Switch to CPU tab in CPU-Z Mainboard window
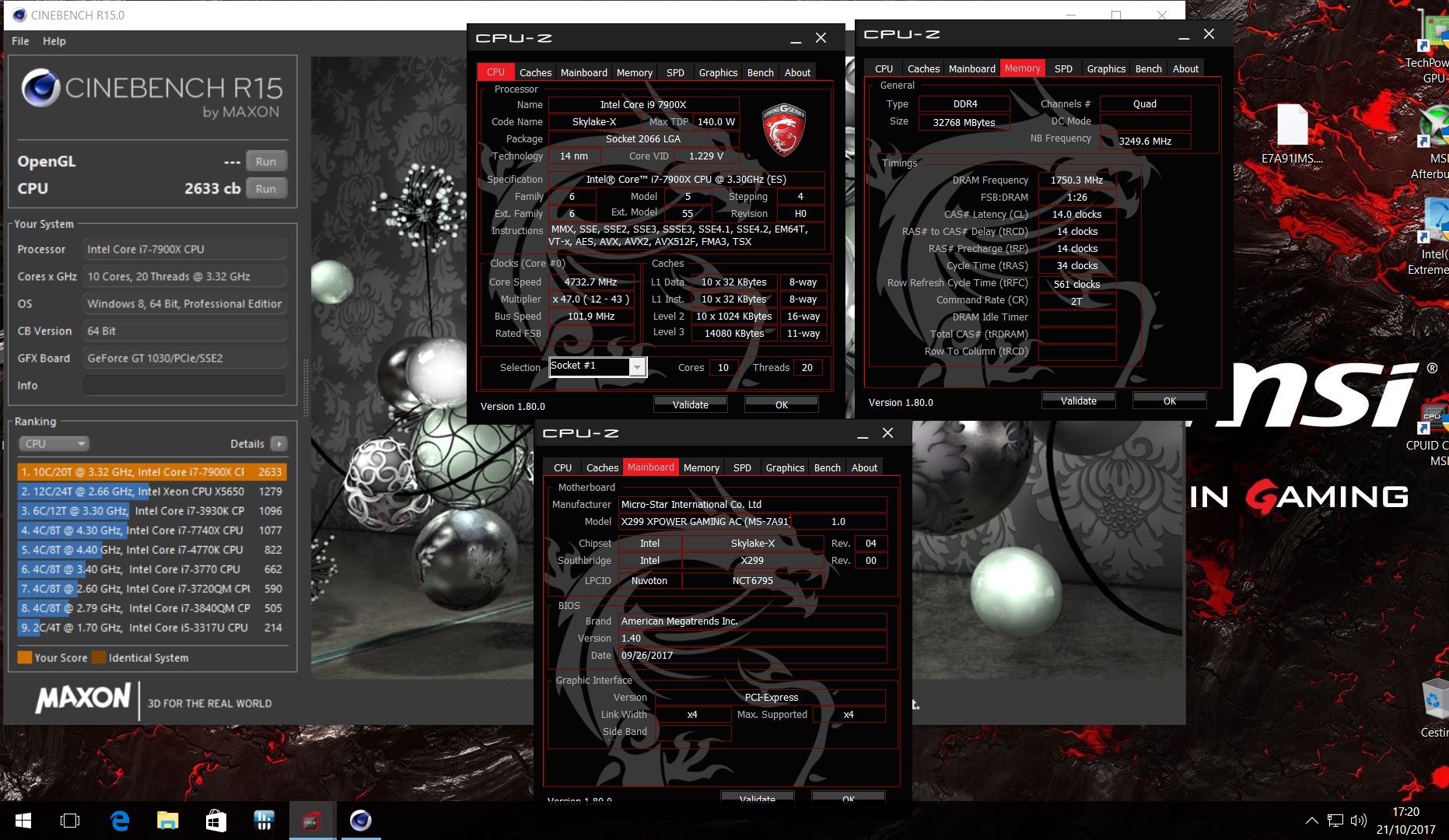 [562, 467]
